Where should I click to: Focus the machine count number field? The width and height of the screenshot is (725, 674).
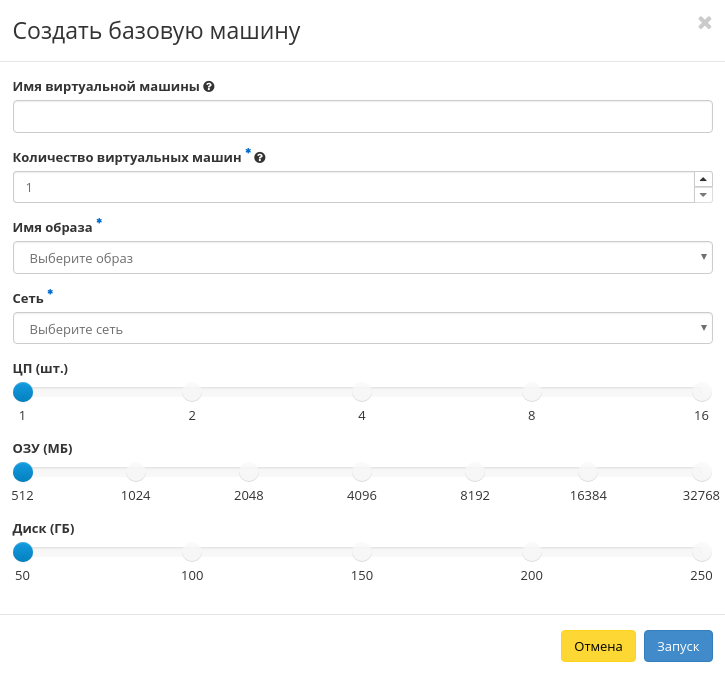pos(352,187)
